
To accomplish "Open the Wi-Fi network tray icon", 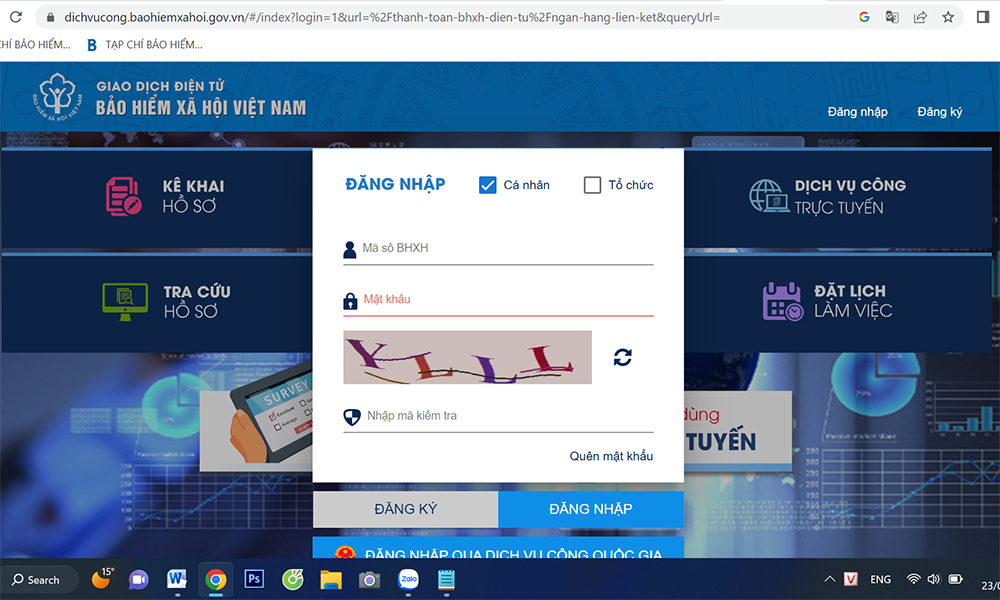I will [913, 579].
